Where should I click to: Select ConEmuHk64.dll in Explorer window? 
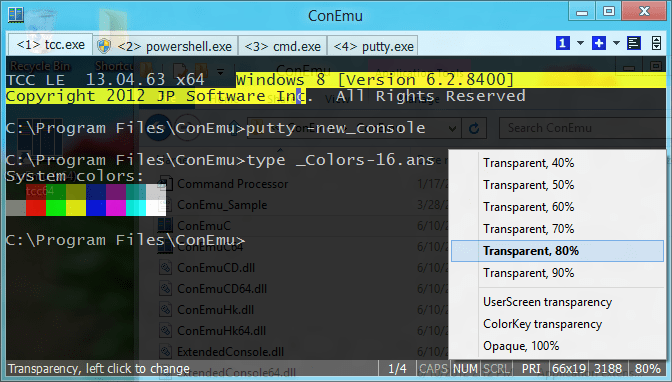tap(222, 331)
